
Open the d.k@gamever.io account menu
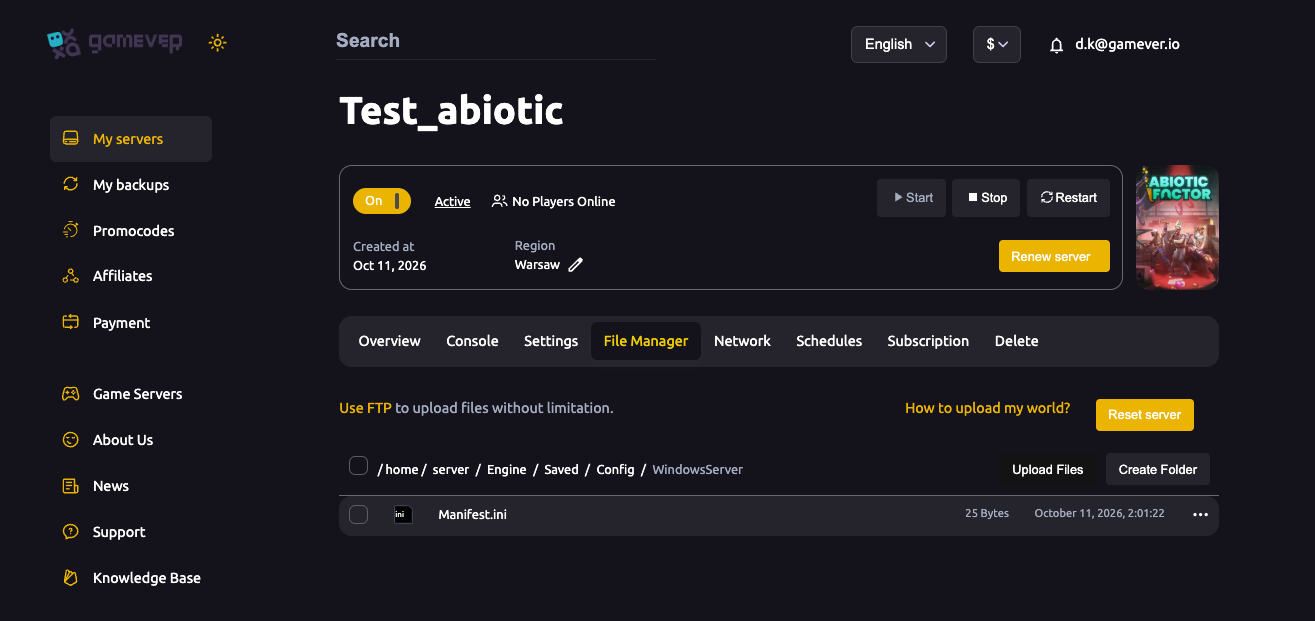(1127, 44)
